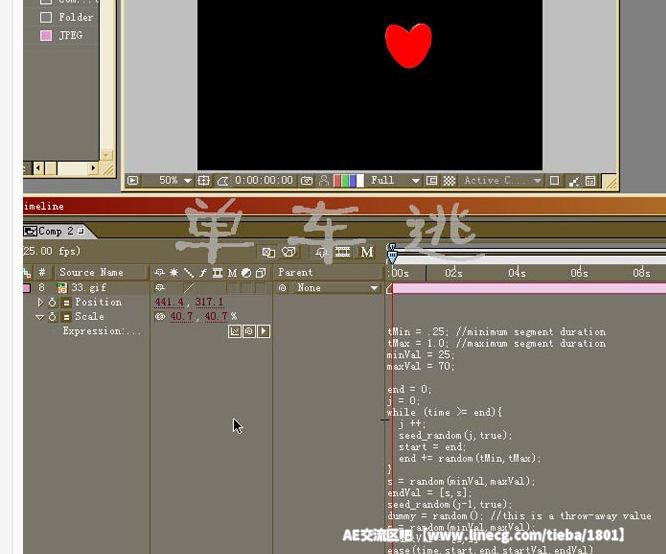Click the shy switch column header icon
The width and height of the screenshot is (666, 554).
pos(160,272)
